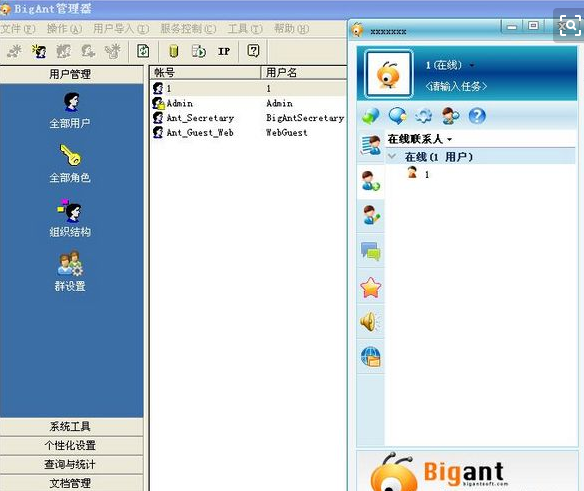Click the client sidebar user icon with the green pencil
Viewport: 584px width, 491px height.
click(371, 215)
